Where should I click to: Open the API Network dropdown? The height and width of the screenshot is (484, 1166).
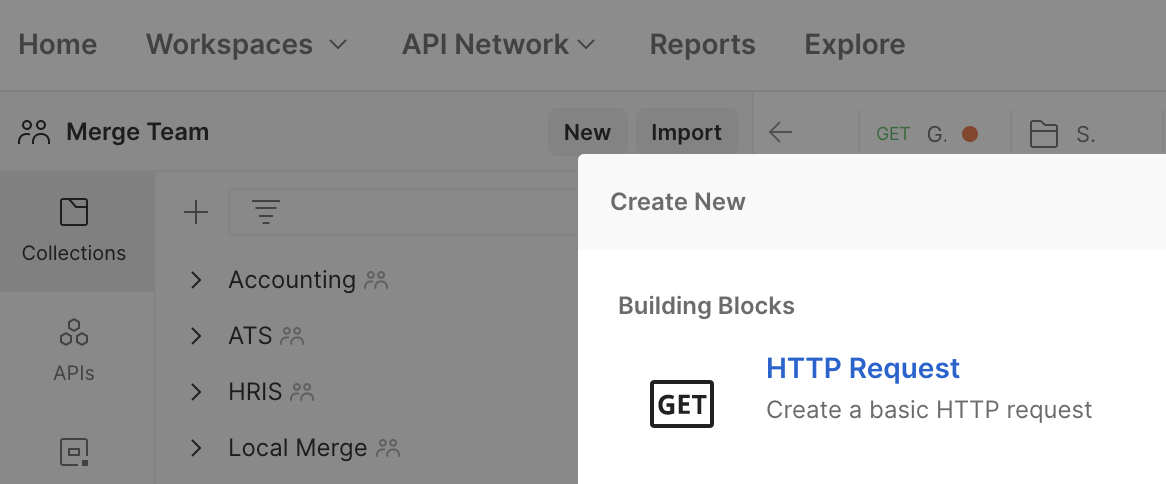tap(499, 45)
